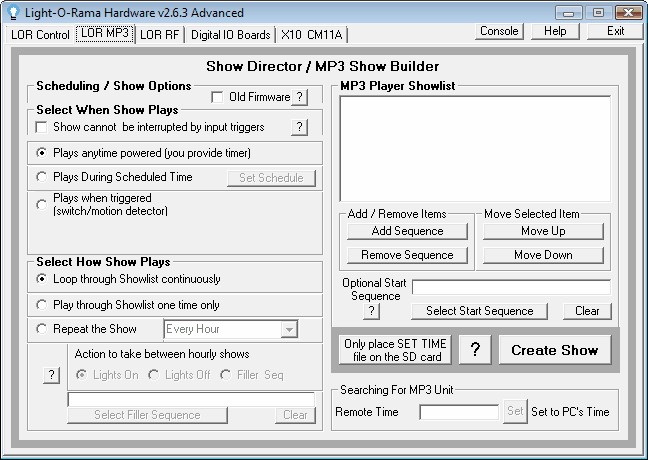Switch to the LOR Control tab
This screenshot has width=648, height=460.
40,34
